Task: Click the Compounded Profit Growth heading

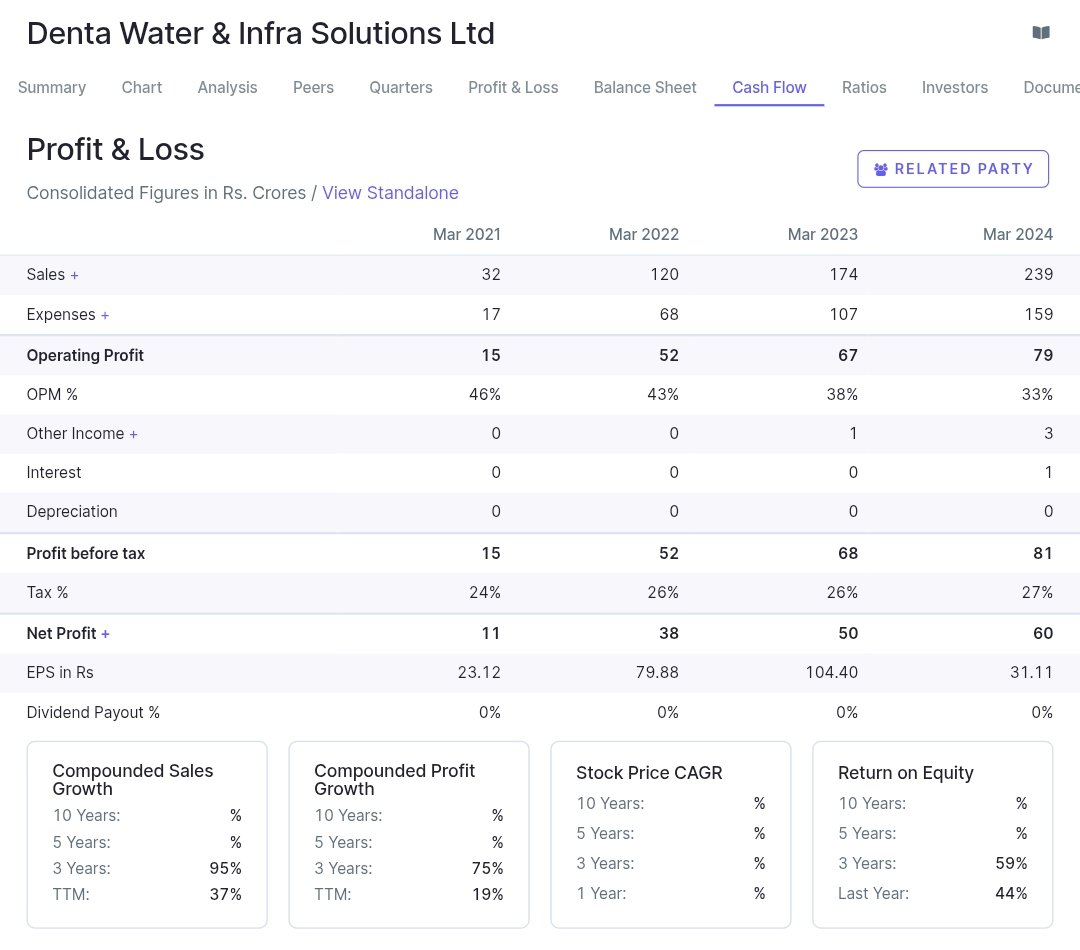Action: click(x=394, y=780)
